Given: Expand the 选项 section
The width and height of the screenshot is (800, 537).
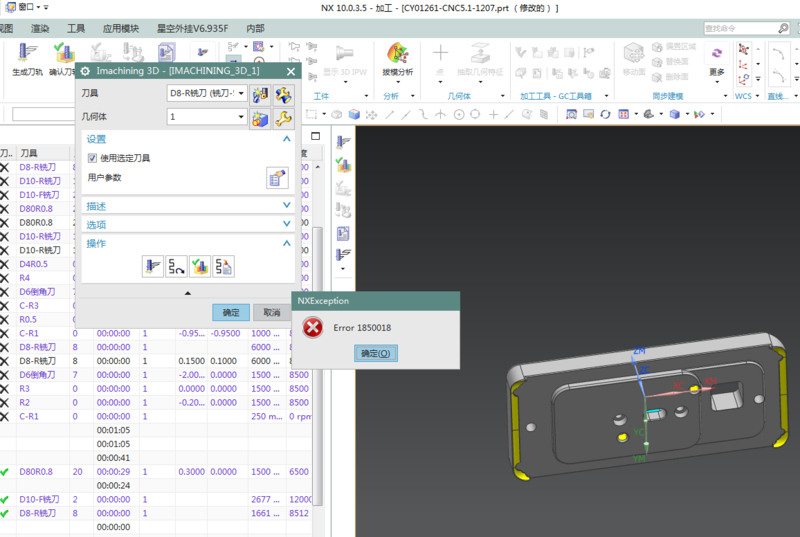Looking at the screenshot, I should tap(287, 223).
